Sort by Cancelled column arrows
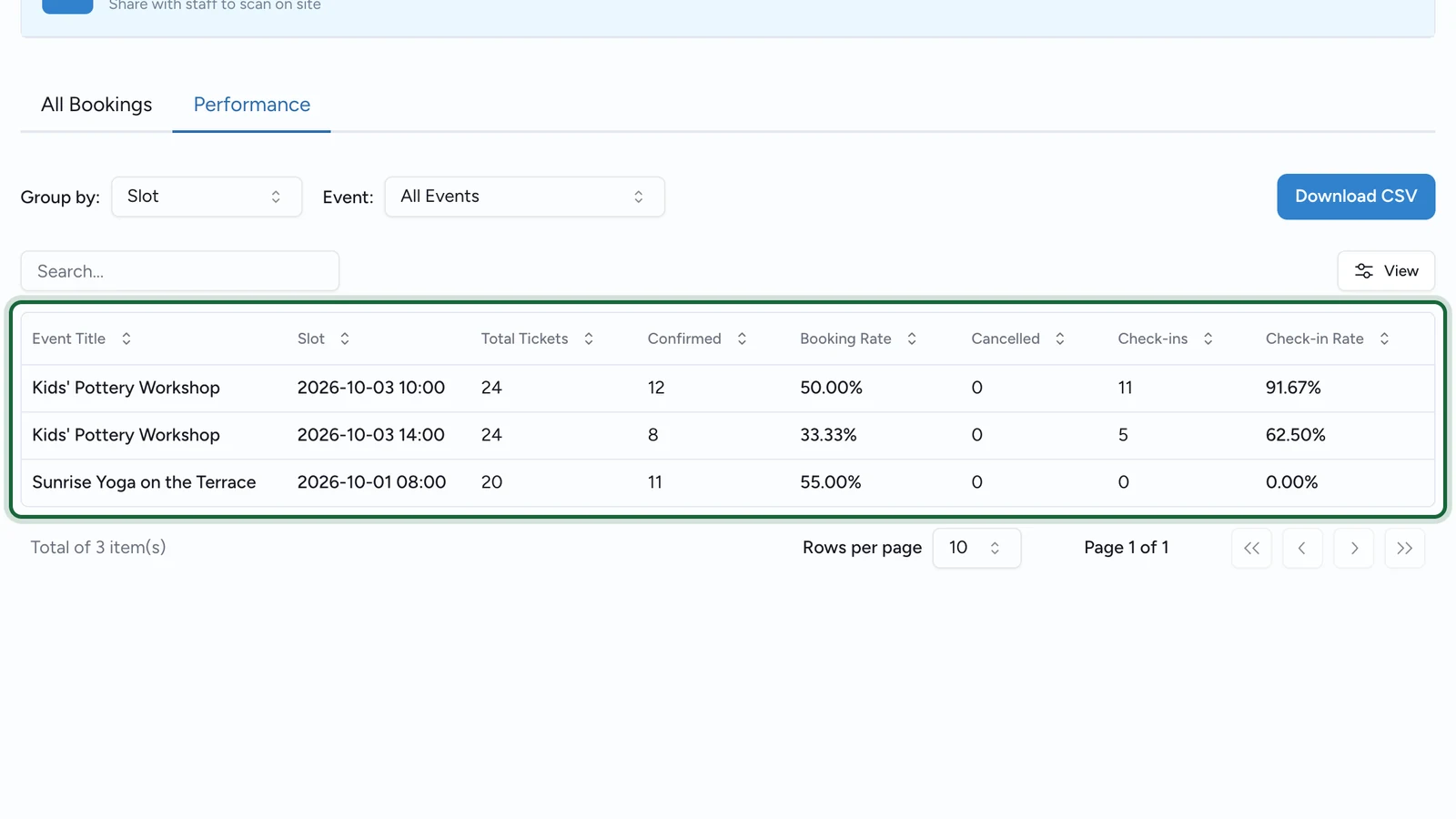This screenshot has height=819, width=1456. click(1060, 339)
